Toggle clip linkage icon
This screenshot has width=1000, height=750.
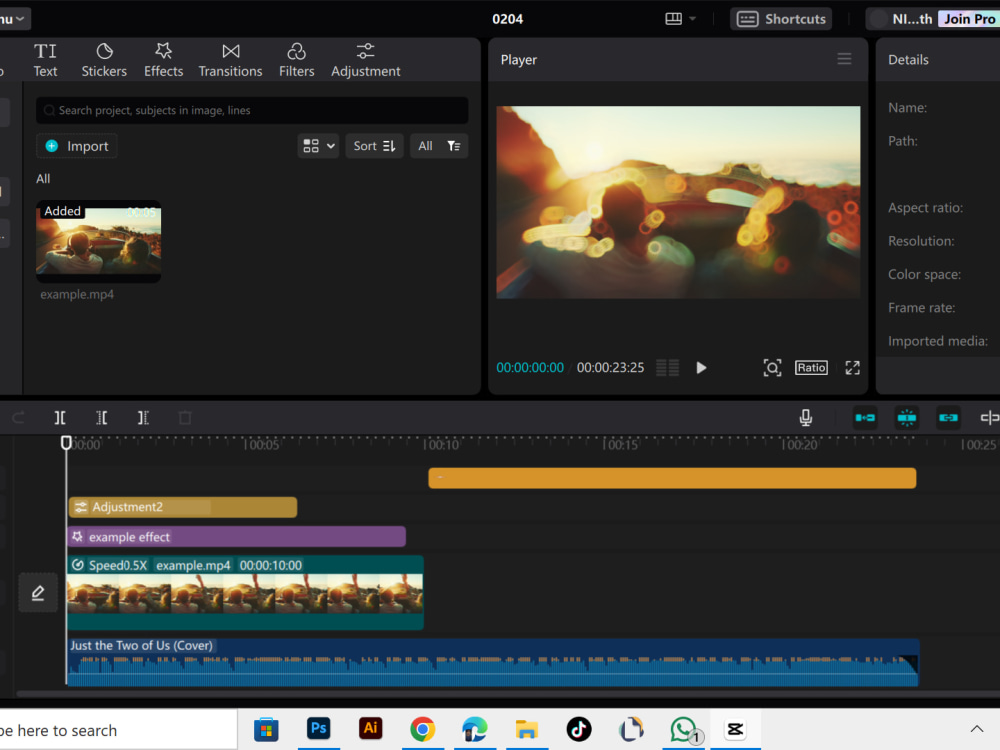pos(948,418)
